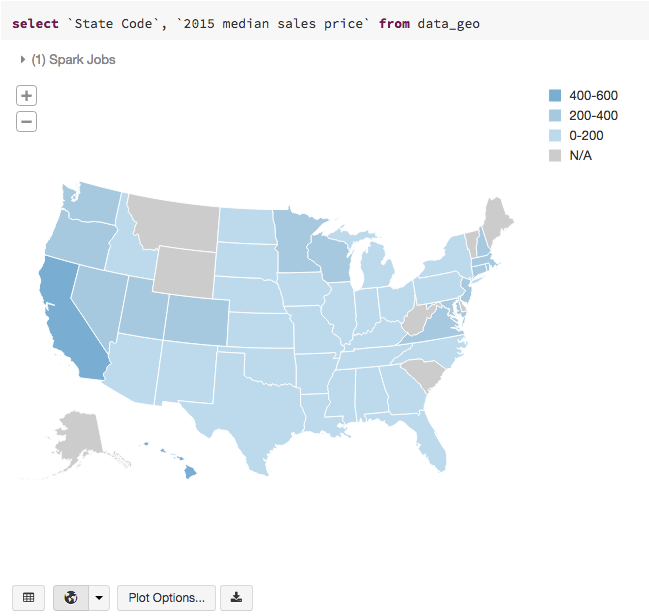Click the zoom in plus button
Screen dimensions: 649x616
27,96
